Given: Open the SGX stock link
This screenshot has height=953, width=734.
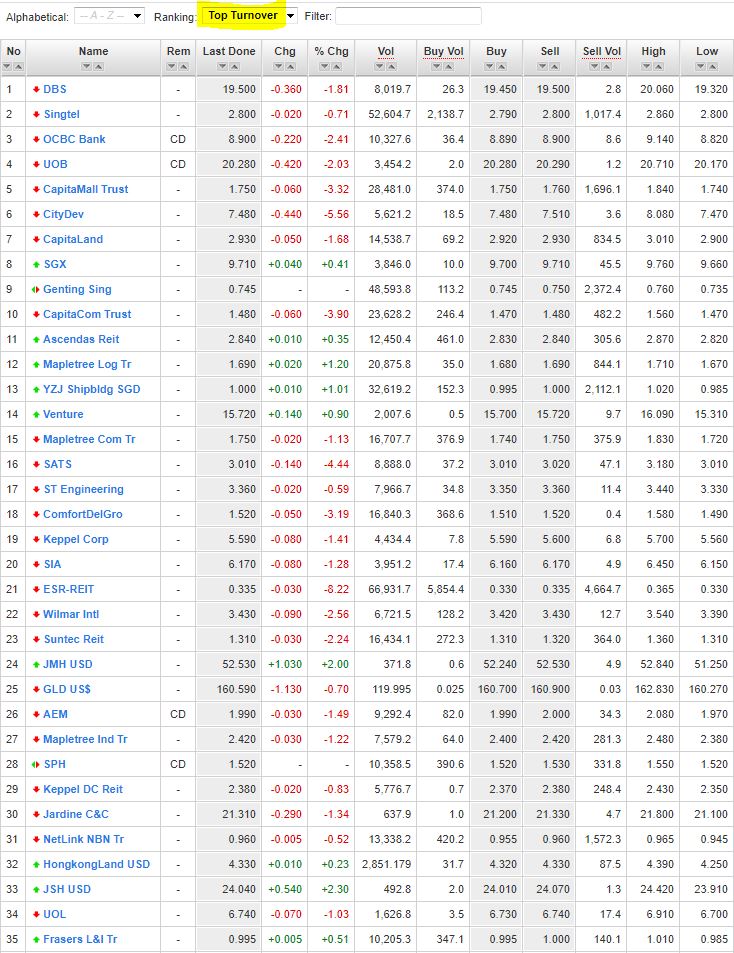Looking at the screenshot, I should click(x=55, y=264).
